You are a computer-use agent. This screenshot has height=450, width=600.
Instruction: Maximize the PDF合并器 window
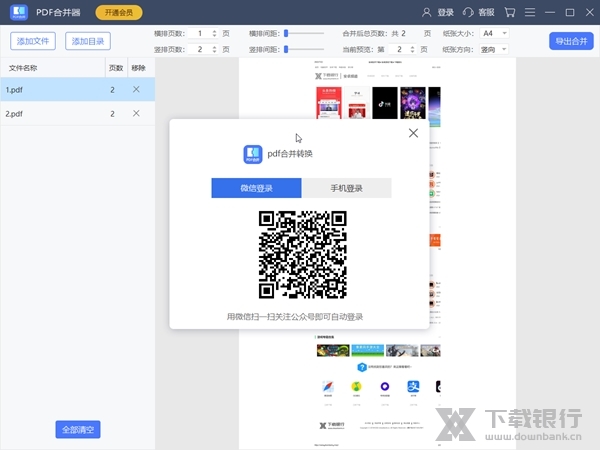570,13
